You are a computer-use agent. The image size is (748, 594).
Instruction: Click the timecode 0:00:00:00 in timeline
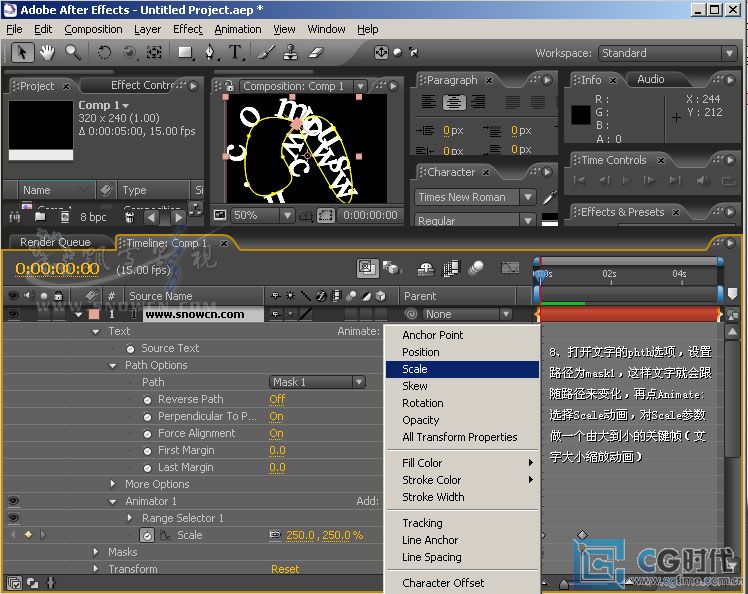57,269
